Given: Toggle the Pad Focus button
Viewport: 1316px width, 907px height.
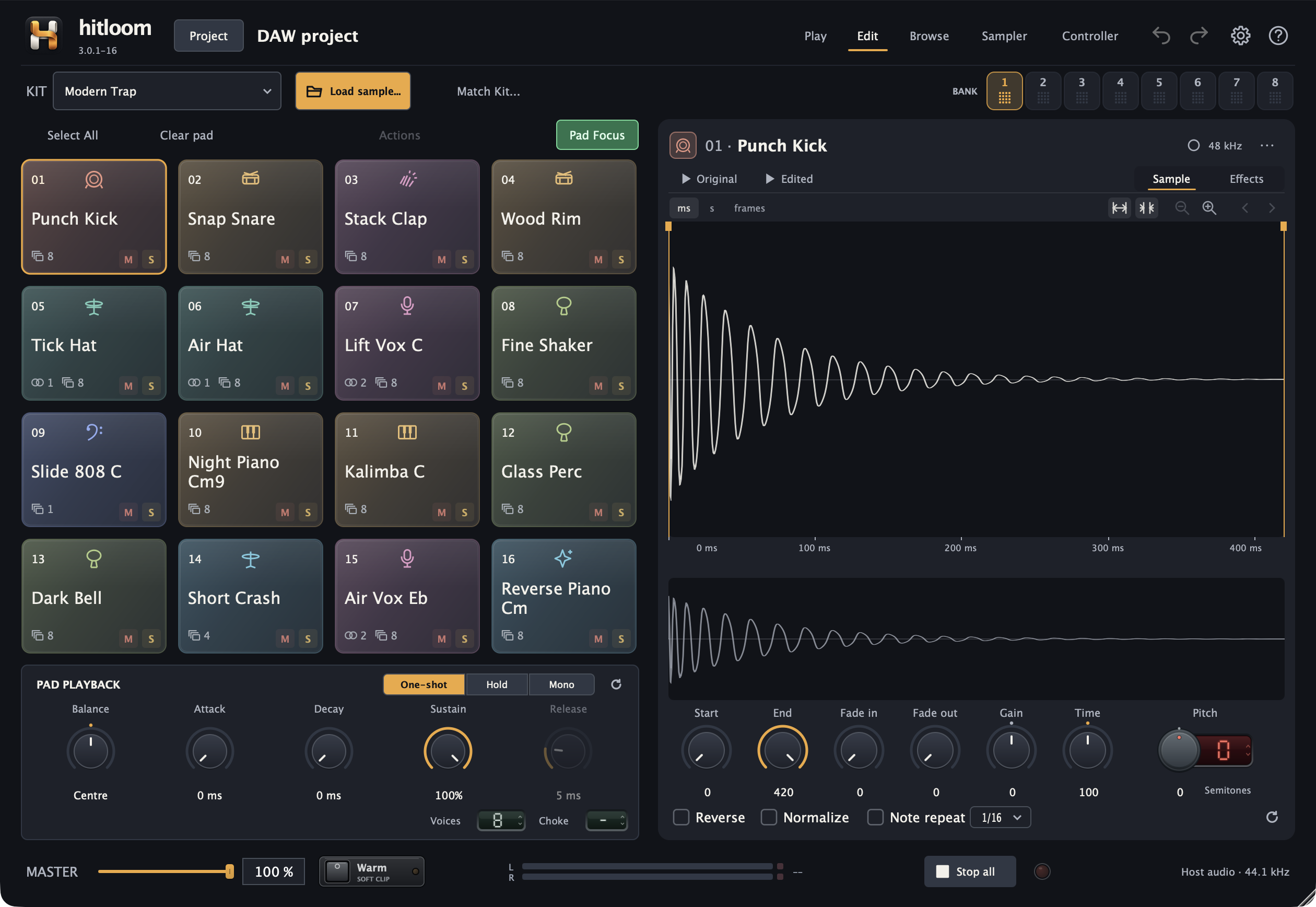Looking at the screenshot, I should click(597, 135).
